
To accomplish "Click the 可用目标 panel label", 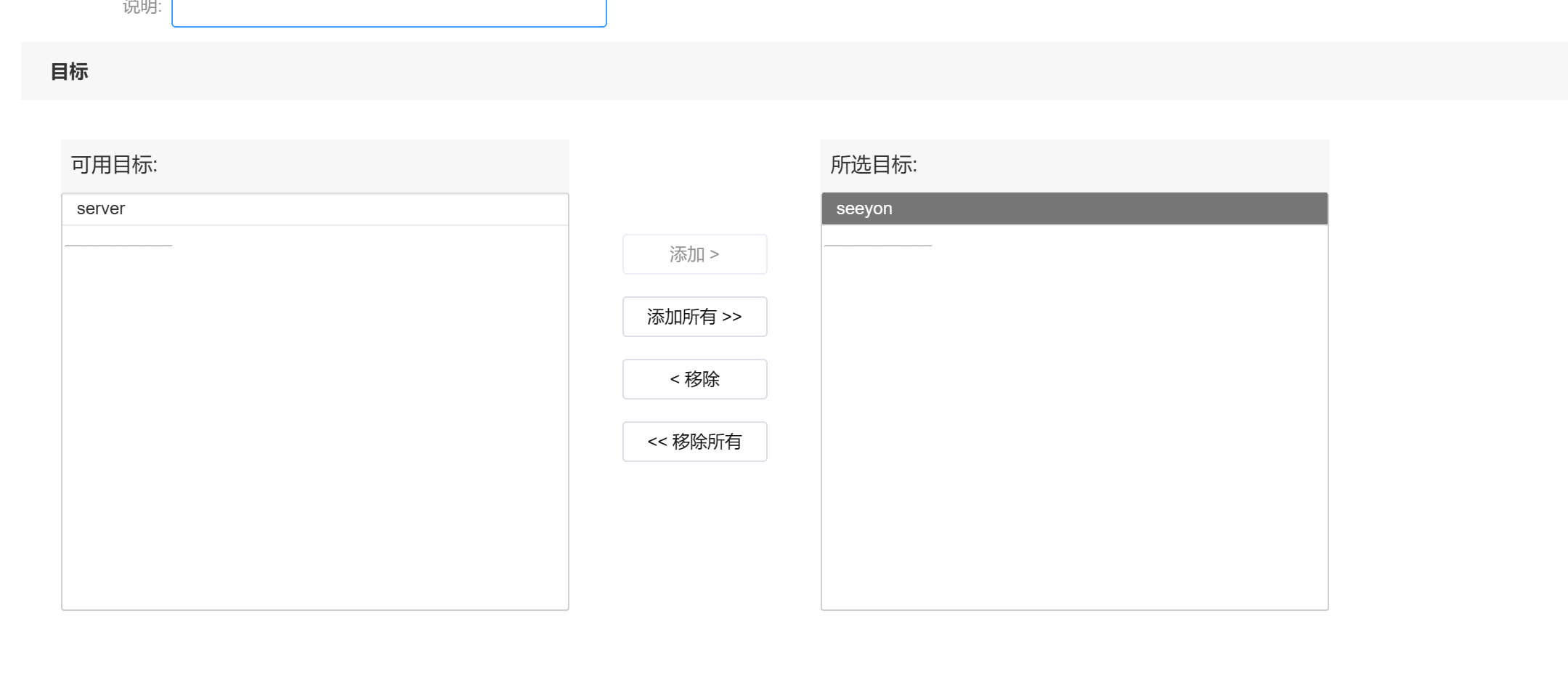I will point(114,165).
